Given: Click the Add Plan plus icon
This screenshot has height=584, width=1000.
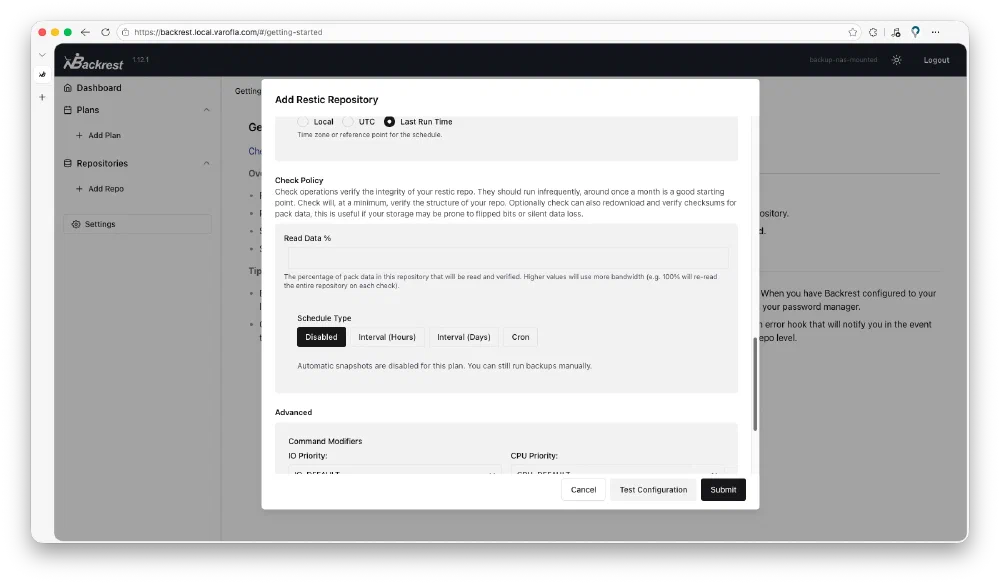Looking at the screenshot, I should (79, 135).
